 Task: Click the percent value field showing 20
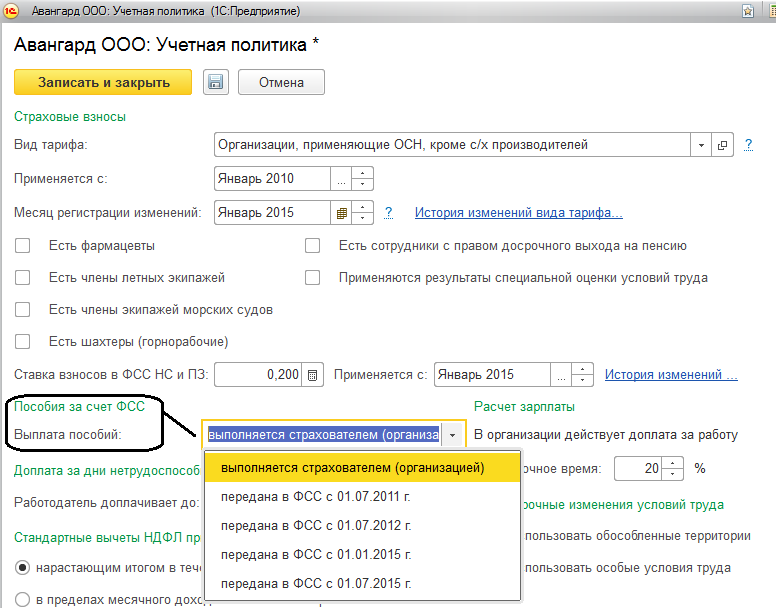[x=638, y=468]
